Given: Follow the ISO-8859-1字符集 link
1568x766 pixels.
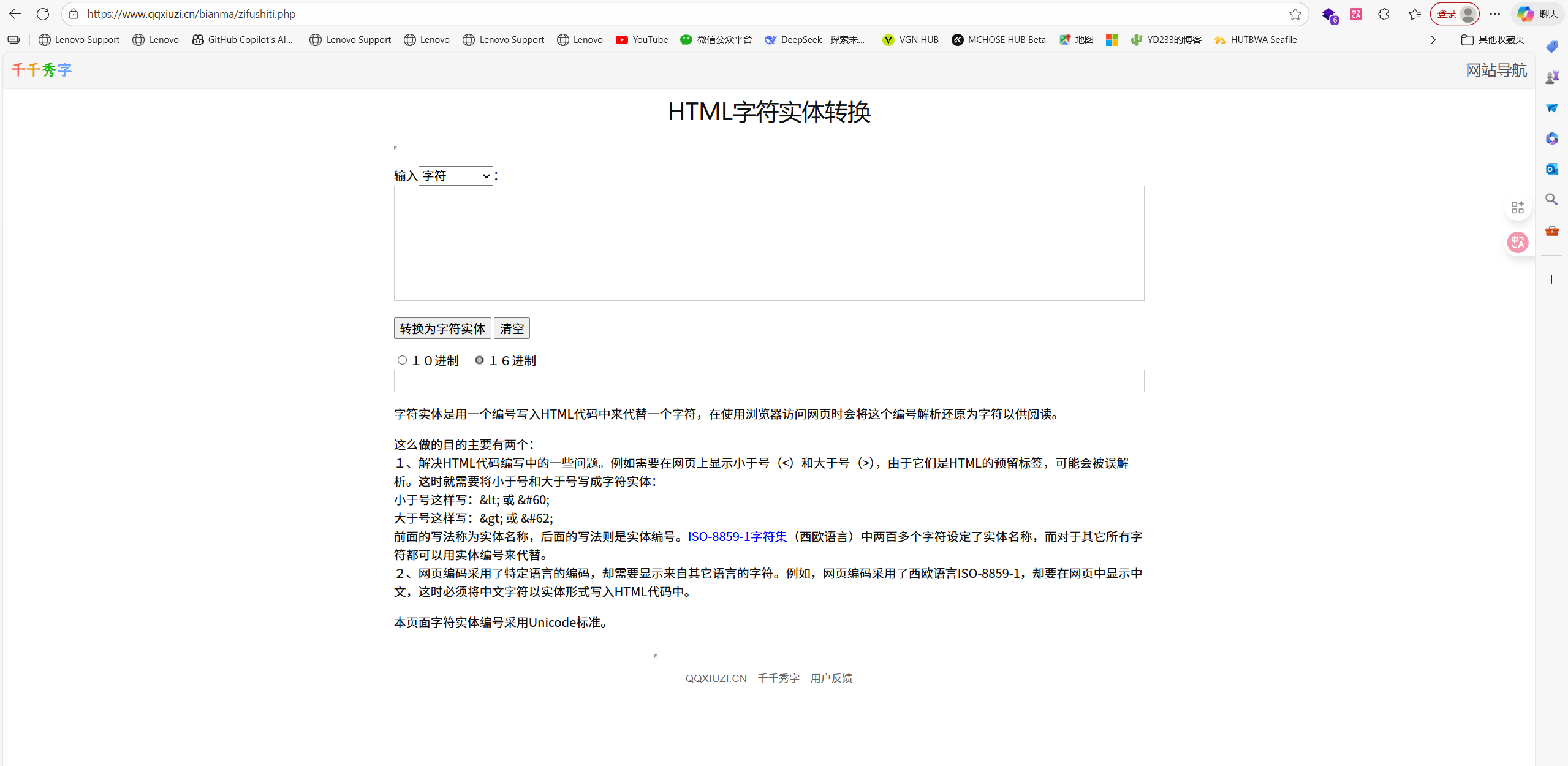Looking at the screenshot, I should coord(737,537).
